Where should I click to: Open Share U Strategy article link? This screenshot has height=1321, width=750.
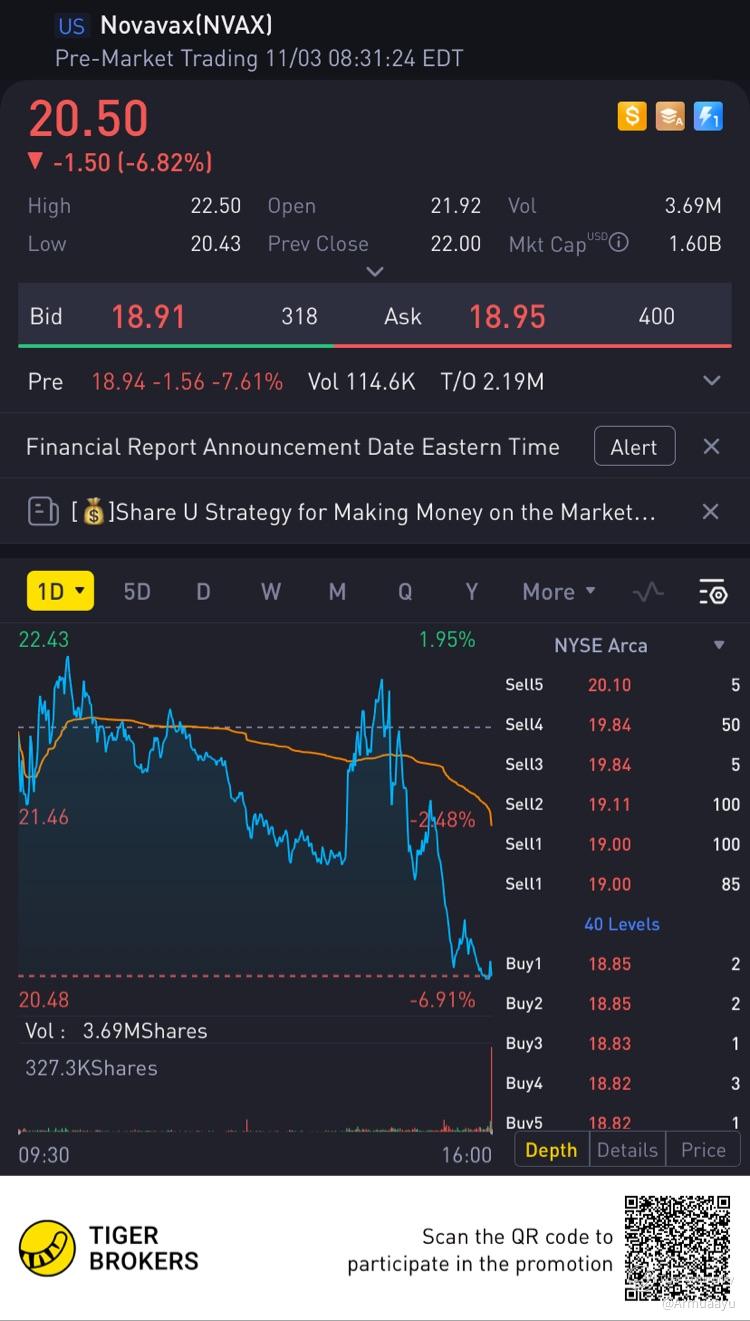click(363, 512)
